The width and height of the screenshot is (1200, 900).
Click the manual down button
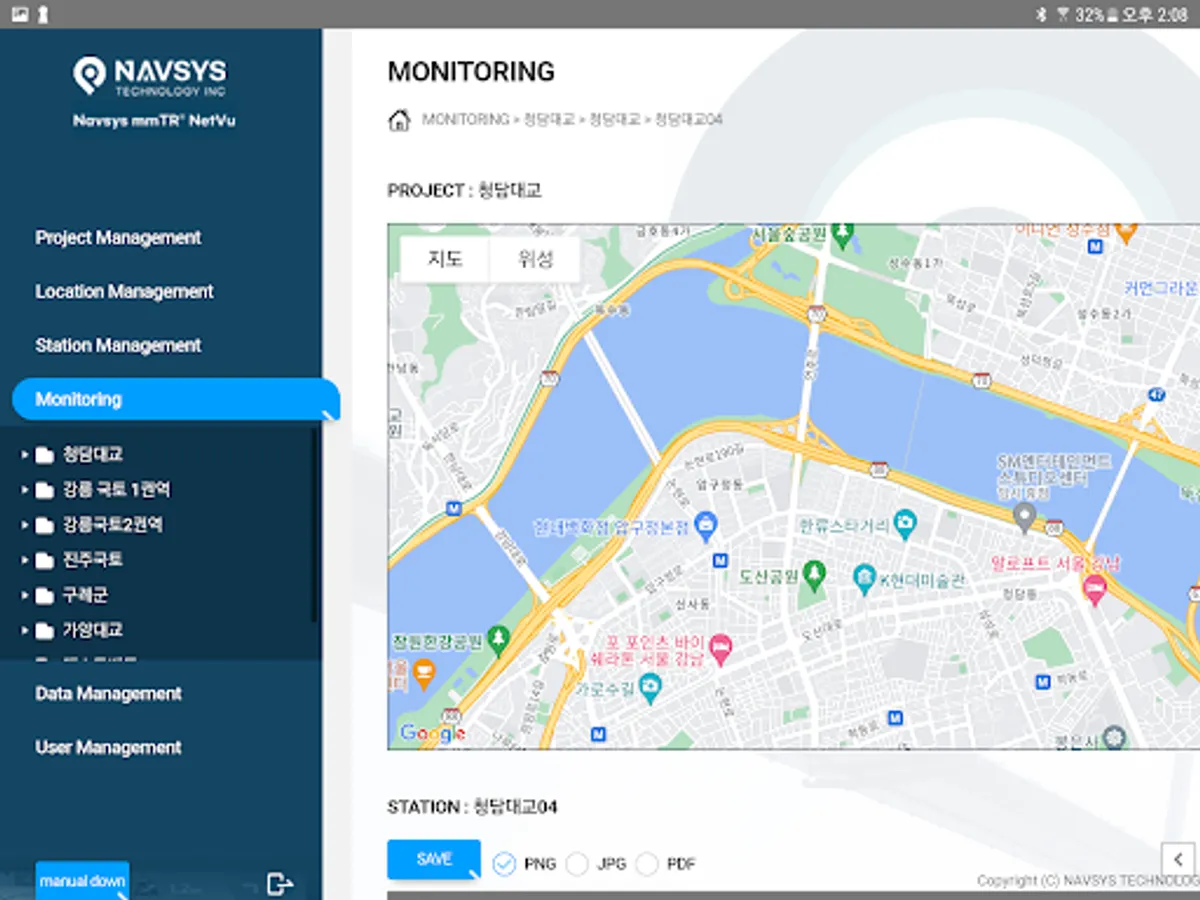(x=82, y=881)
